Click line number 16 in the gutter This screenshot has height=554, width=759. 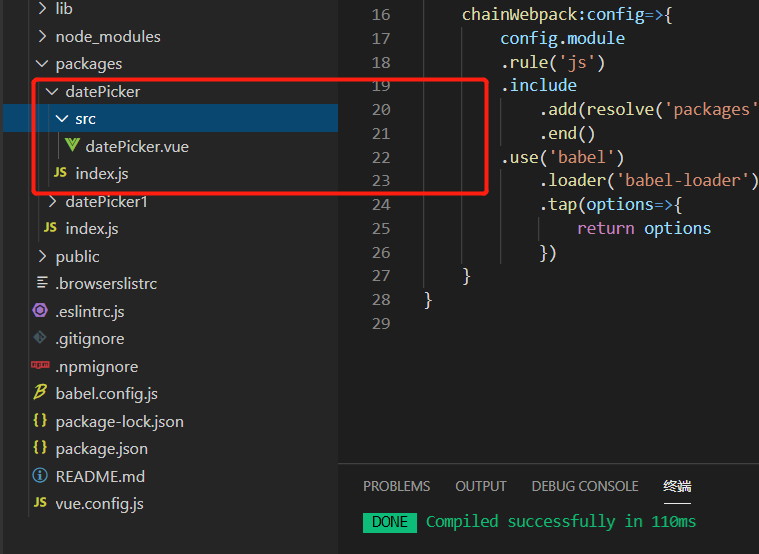pyautogui.click(x=381, y=15)
